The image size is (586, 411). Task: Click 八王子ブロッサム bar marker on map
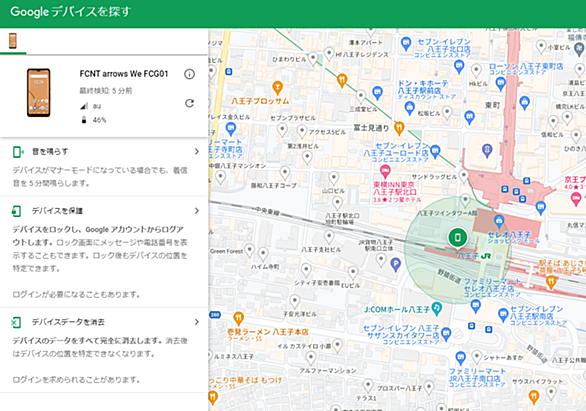(277, 88)
